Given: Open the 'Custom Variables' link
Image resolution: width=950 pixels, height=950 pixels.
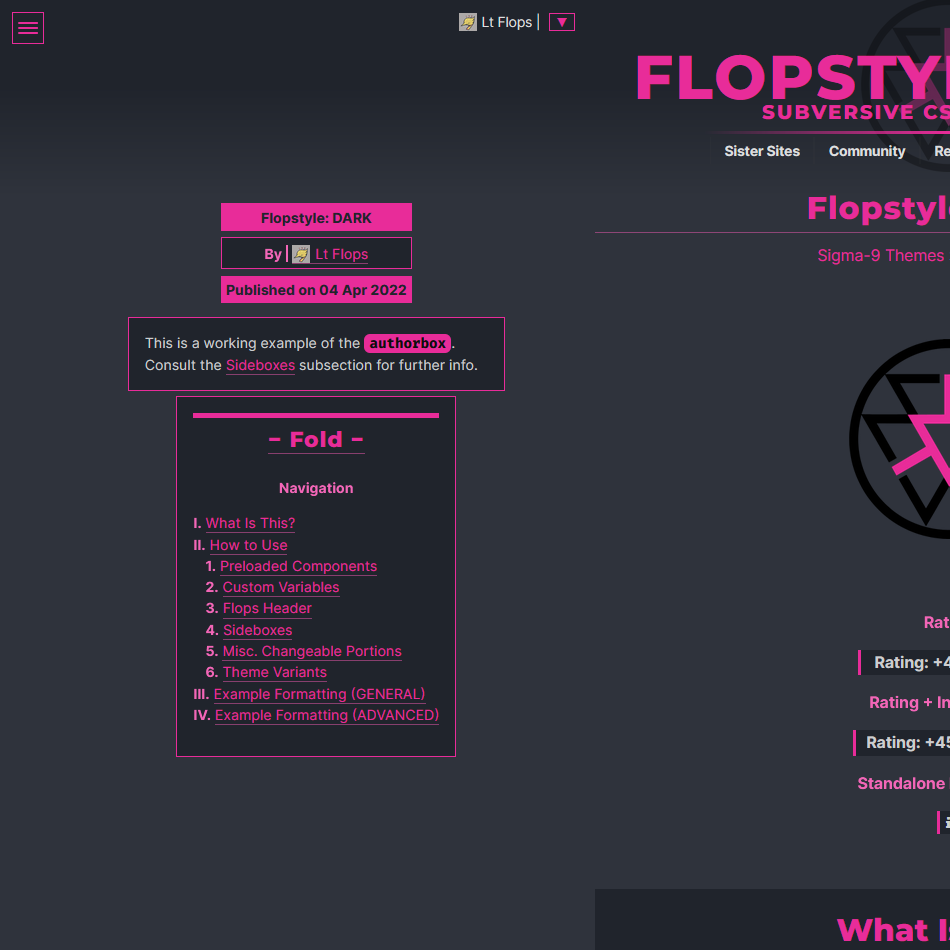Looking at the screenshot, I should point(280,587).
